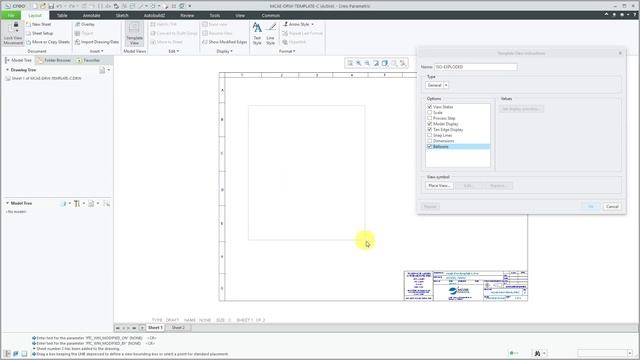
Task: Open the Arrow Style dropdown arrow
Action: [x=313, y=24]
